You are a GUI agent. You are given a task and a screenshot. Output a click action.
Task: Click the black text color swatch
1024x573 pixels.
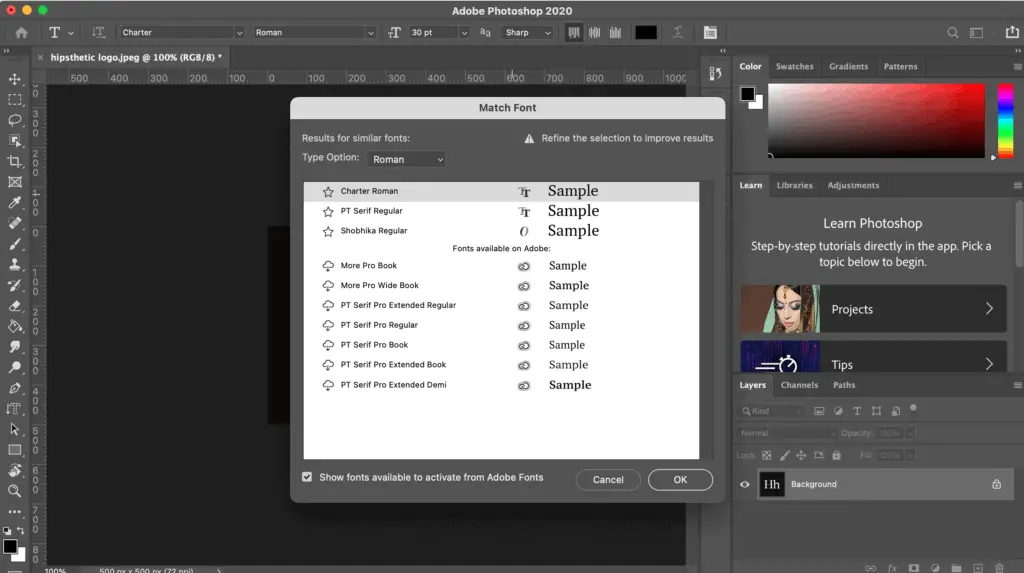click(x=646, y=33)
